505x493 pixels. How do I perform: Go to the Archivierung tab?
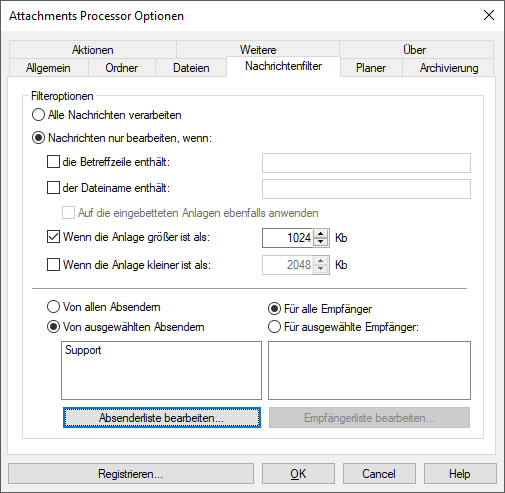pos(449,68)
